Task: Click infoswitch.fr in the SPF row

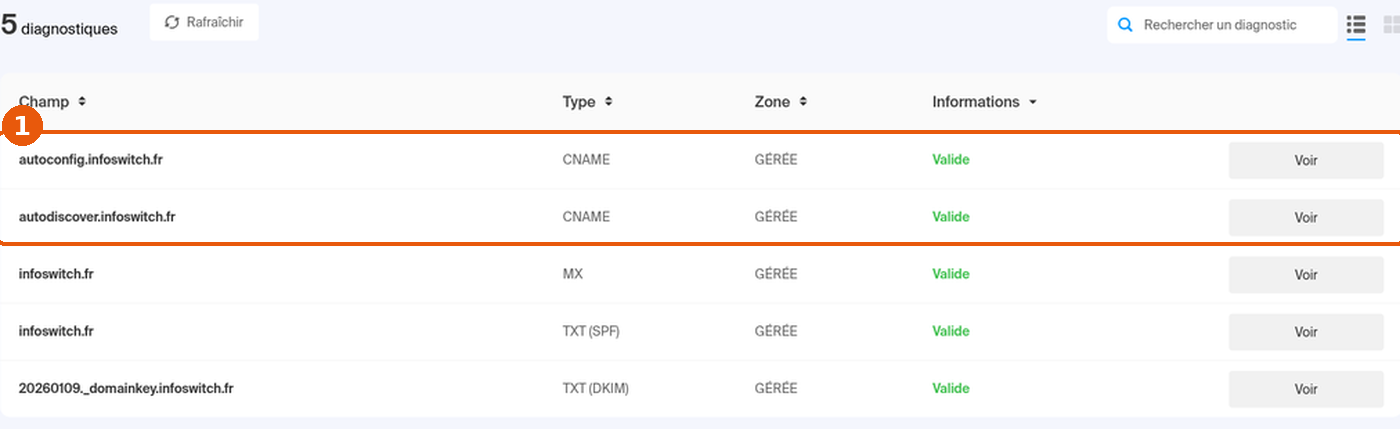Action: coord(56,331)
